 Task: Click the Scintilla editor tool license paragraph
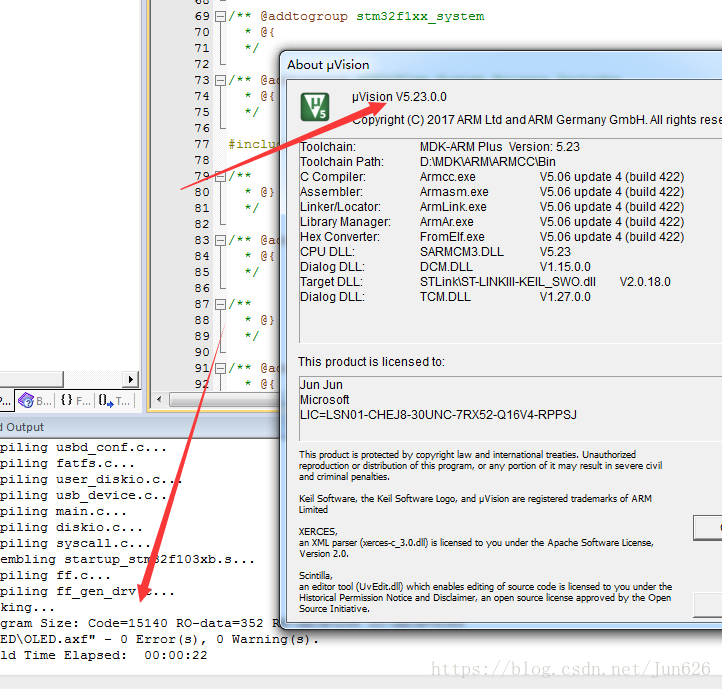pos(485,592)
